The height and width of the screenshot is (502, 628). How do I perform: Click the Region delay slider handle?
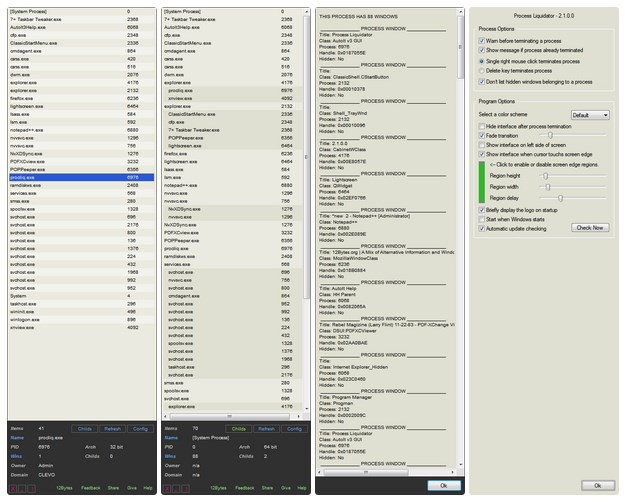pyautogui.click(x=561, y=198)
